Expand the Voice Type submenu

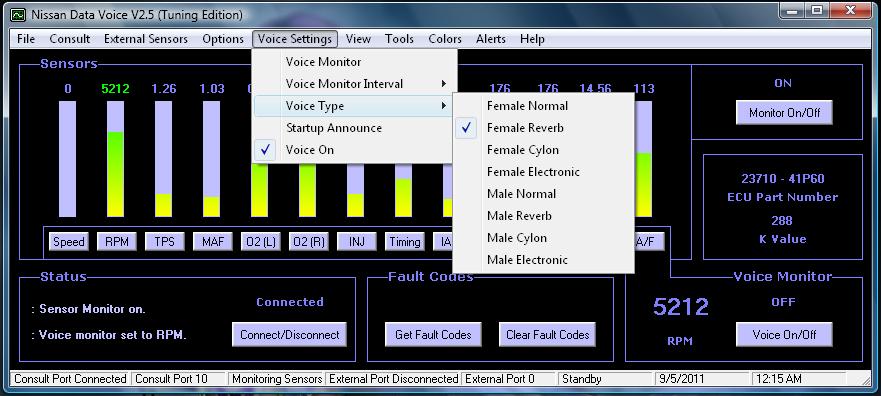[354, 106]
